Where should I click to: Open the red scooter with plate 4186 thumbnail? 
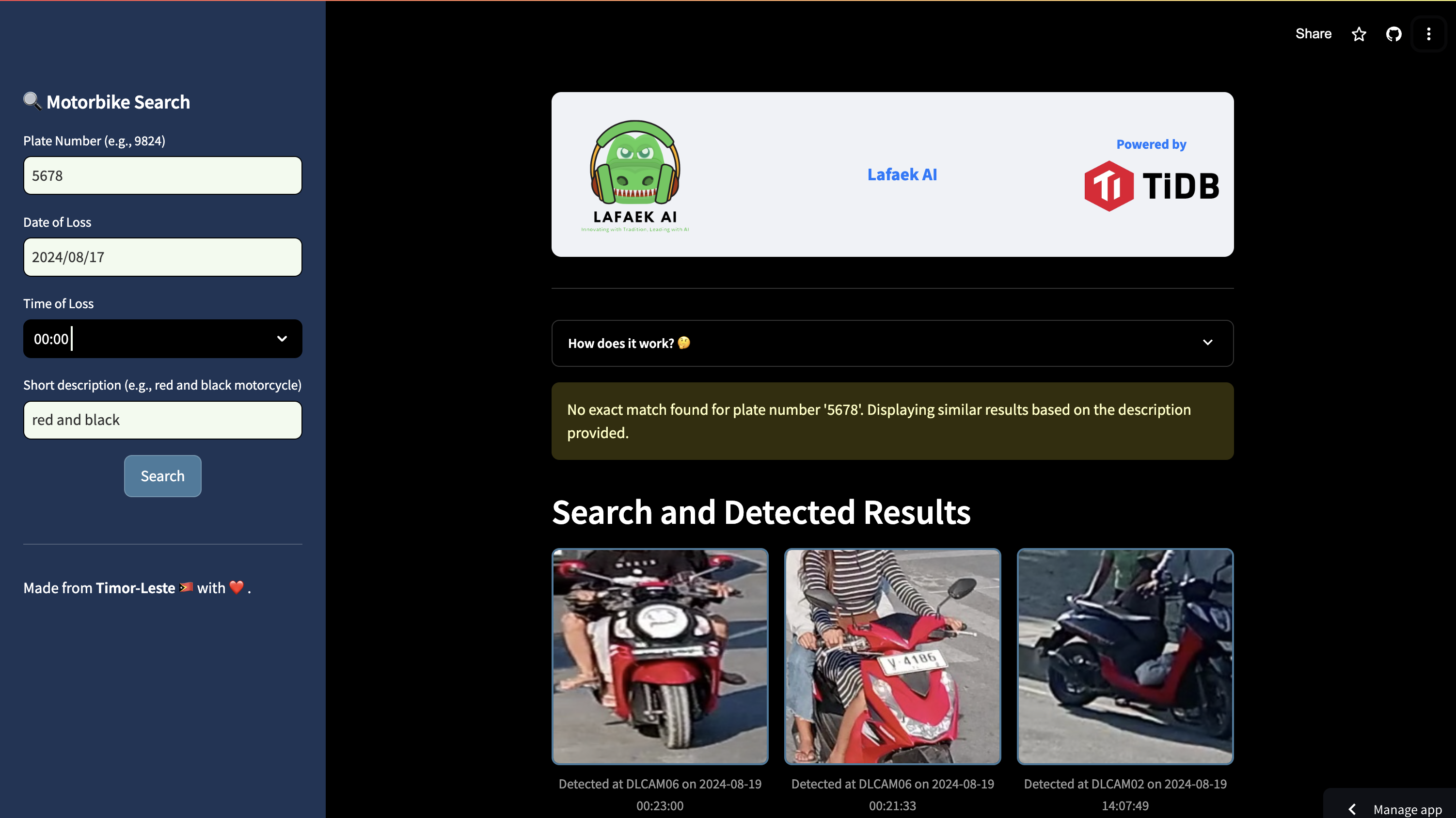click(892, 656)
